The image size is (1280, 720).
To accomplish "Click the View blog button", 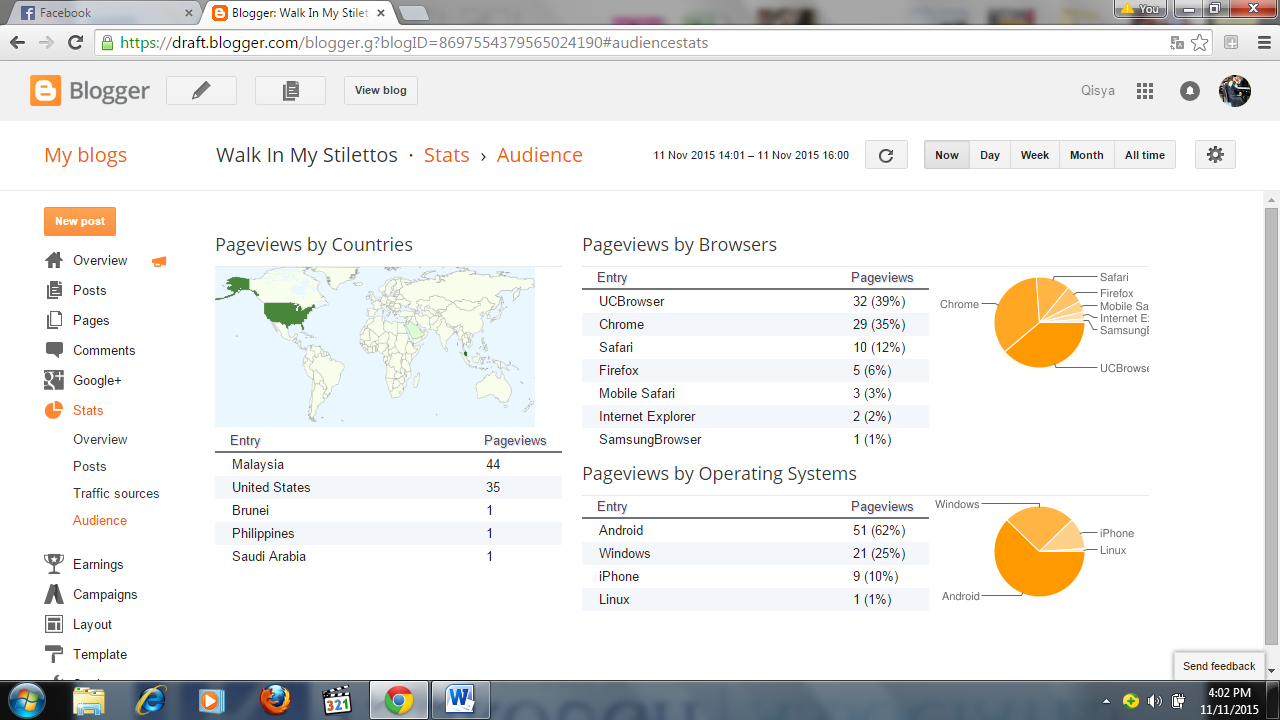I will point(381,90).
